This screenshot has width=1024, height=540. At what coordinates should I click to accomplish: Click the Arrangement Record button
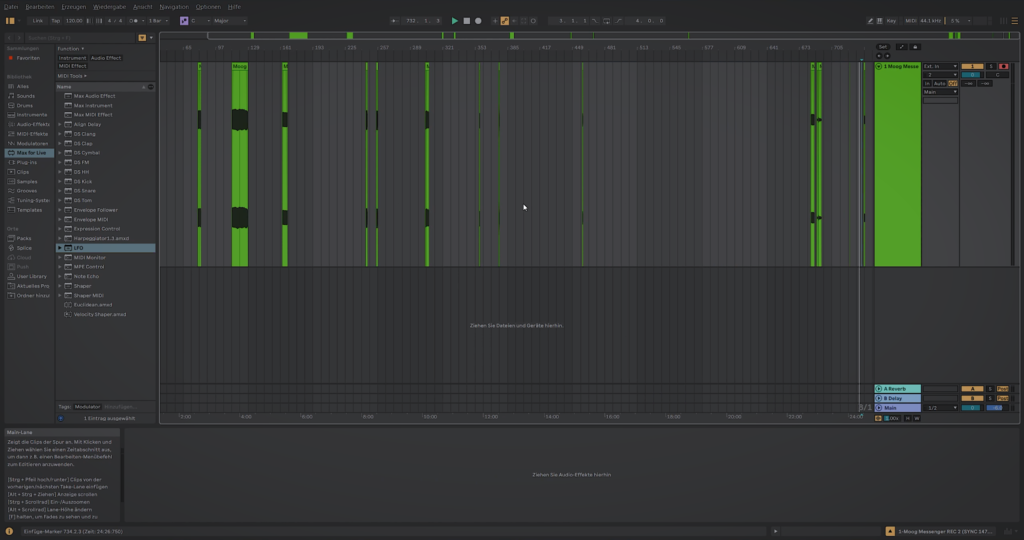[478, 20]
